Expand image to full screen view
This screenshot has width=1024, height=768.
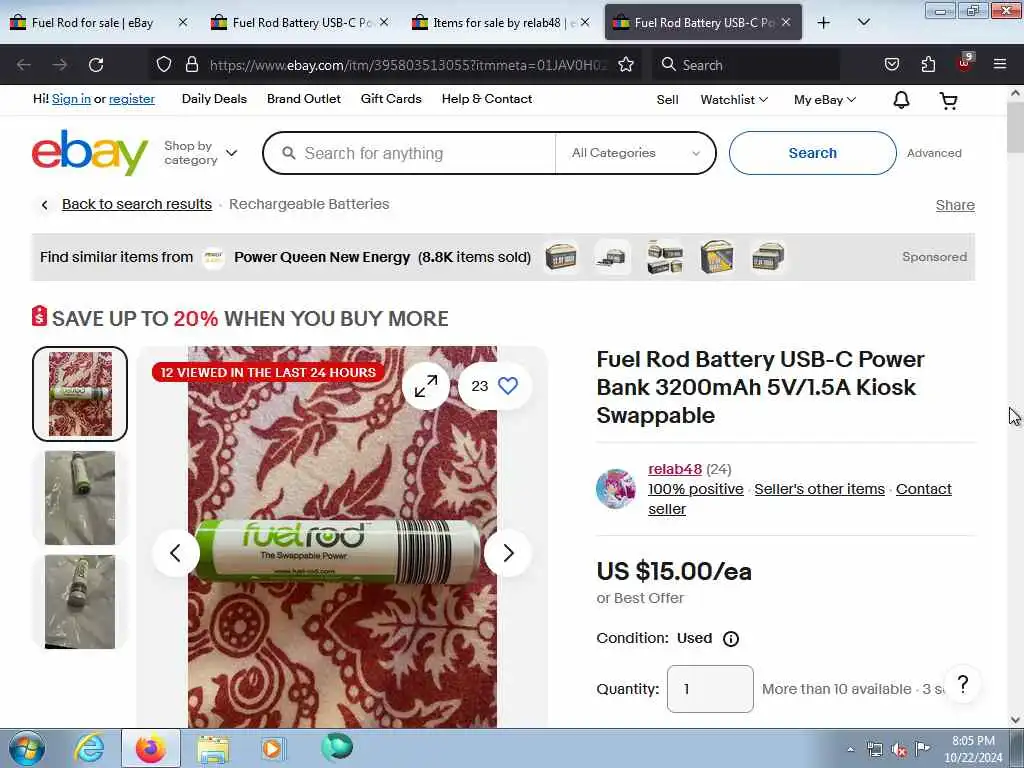pyautogui.click(x=426, y=386)
